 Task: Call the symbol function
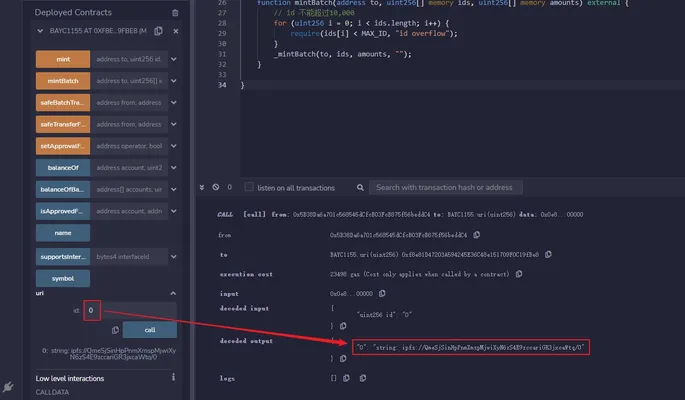pos(63,279)
